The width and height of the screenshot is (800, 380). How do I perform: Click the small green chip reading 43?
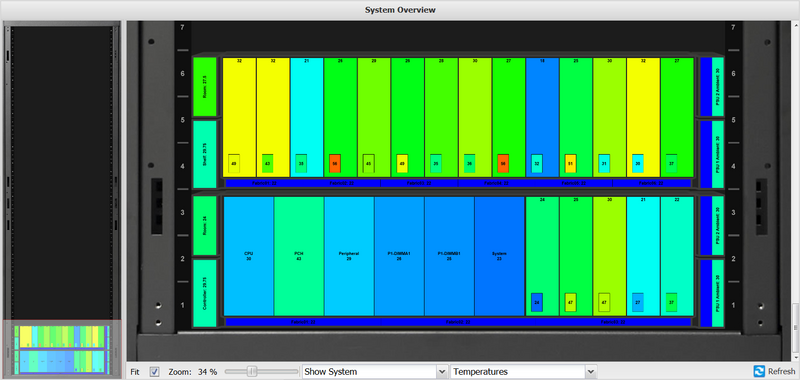267,163
